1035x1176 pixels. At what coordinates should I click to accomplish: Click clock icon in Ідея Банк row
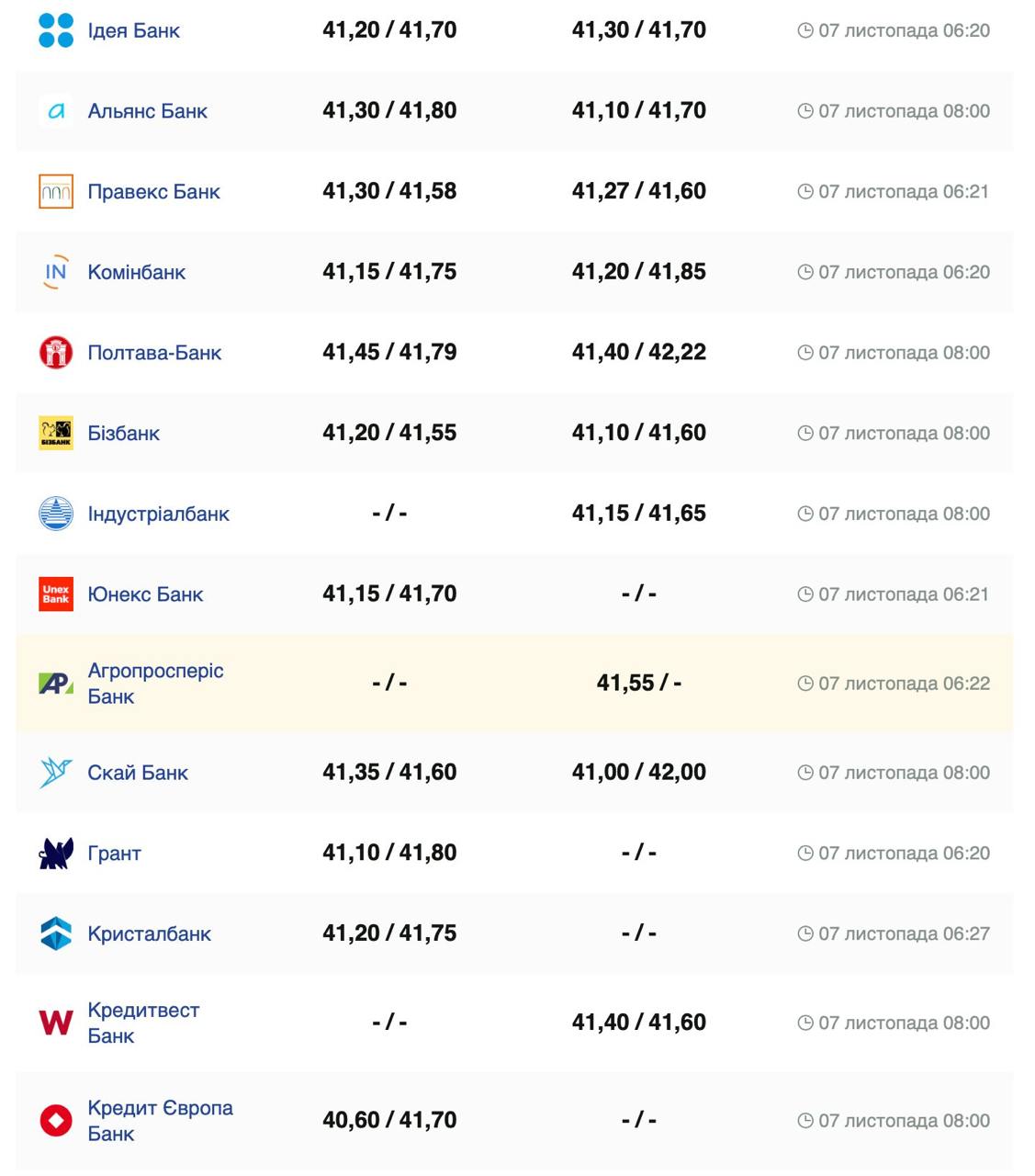[x=805, y=30]
